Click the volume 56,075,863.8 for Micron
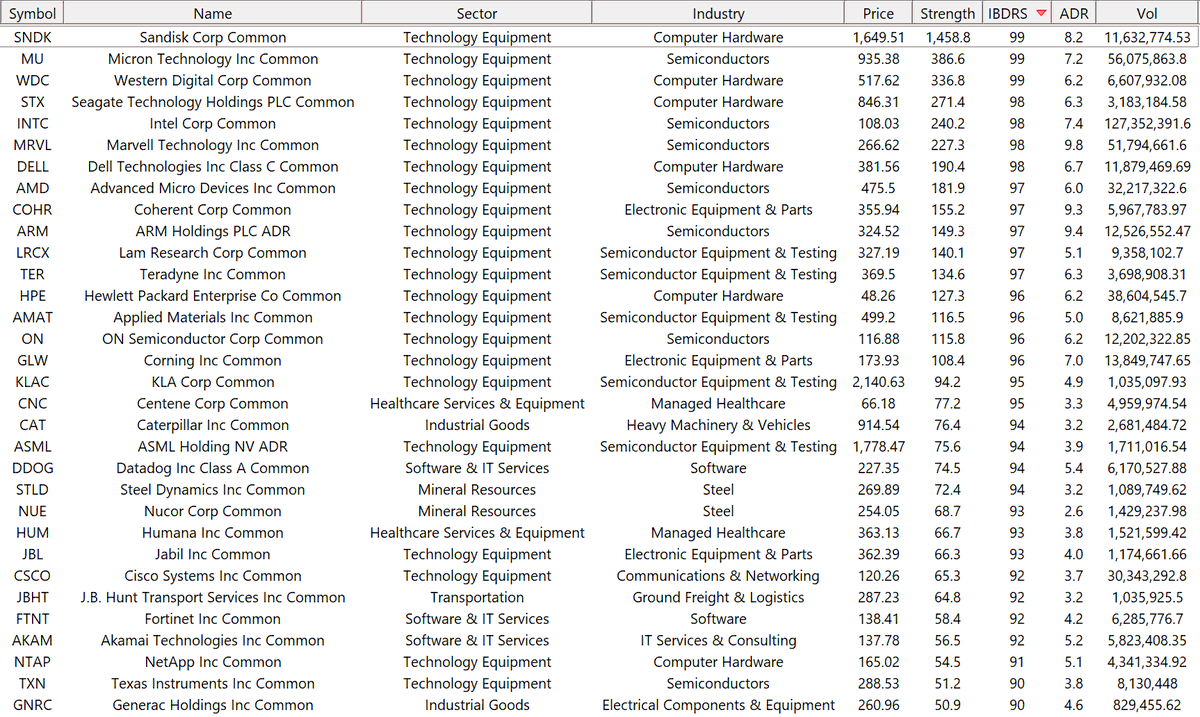Viewport: 1200px width, 717px height. tap(1148, 59)
